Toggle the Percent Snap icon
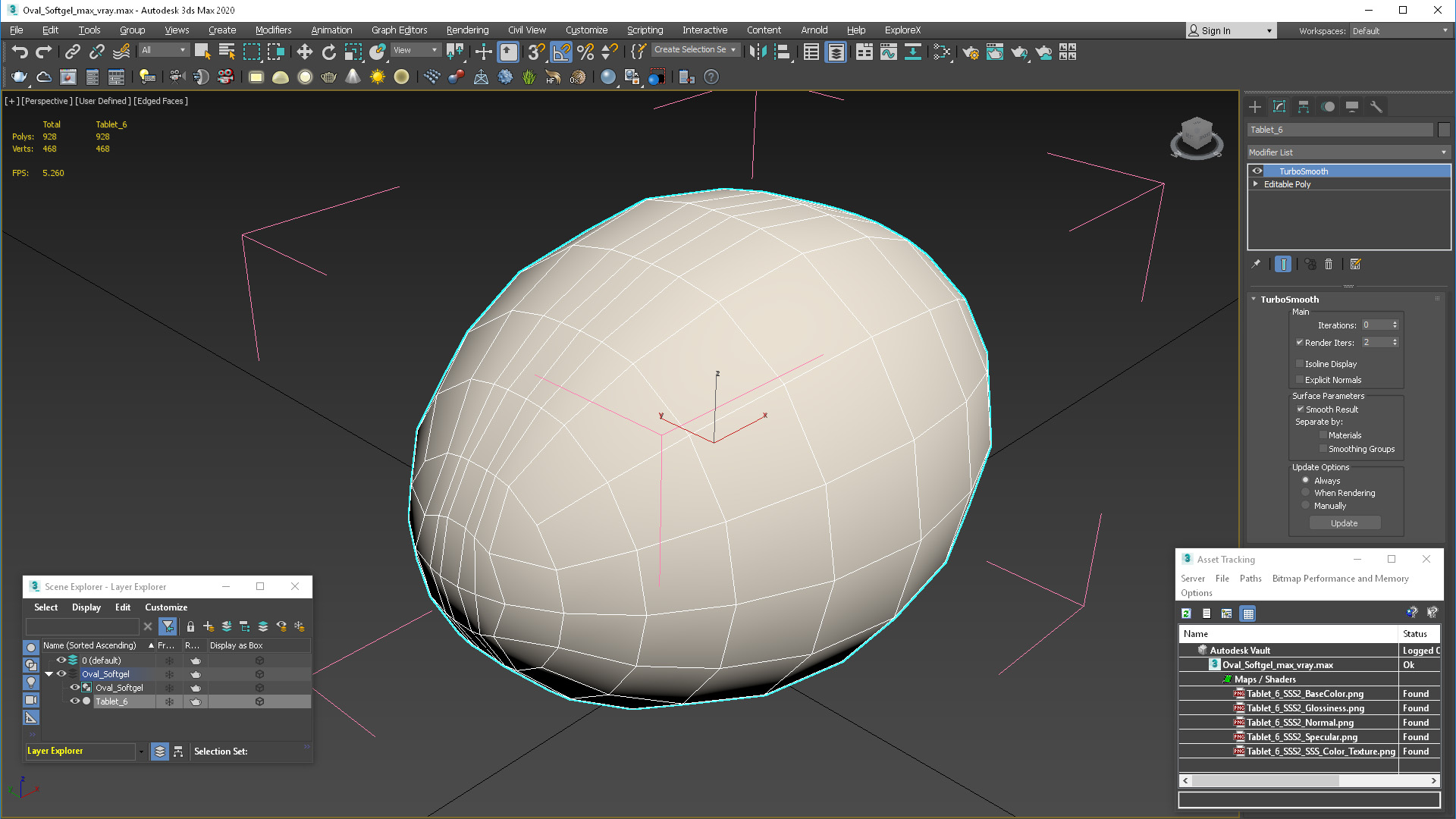The height and width of the screenshot is (819, 1456). click(585, 52)
